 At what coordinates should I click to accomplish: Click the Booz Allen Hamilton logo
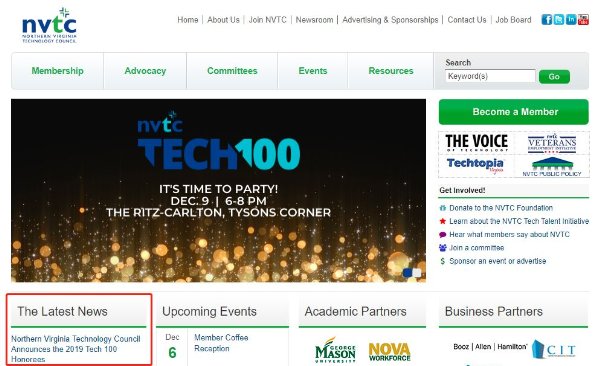point(490,347)
